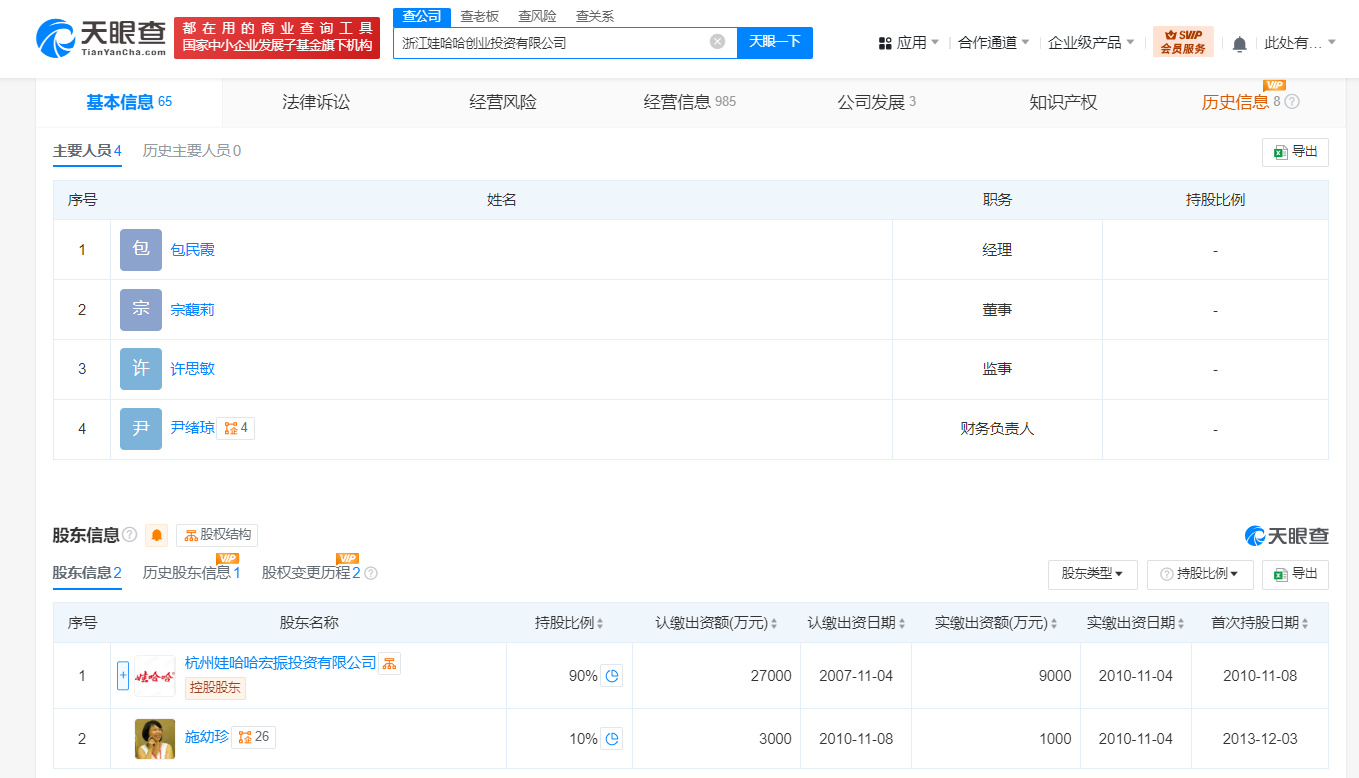Open the related-companies badge for 尹绪琼

(236, 428)
